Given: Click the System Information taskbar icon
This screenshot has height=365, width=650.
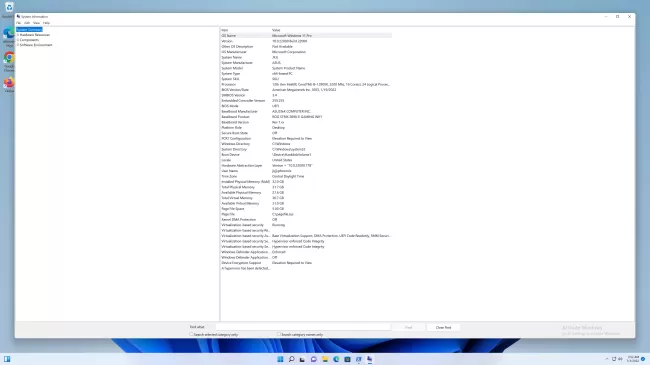Looking at the screenshot, I should (369, 359).
